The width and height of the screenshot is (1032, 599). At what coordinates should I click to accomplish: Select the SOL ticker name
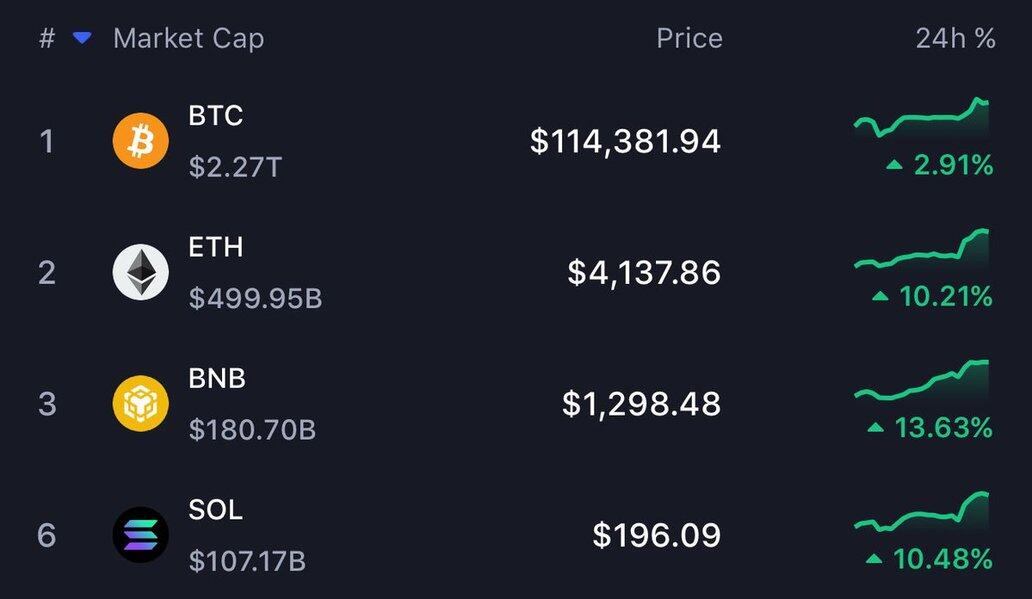tap(215, 509)
